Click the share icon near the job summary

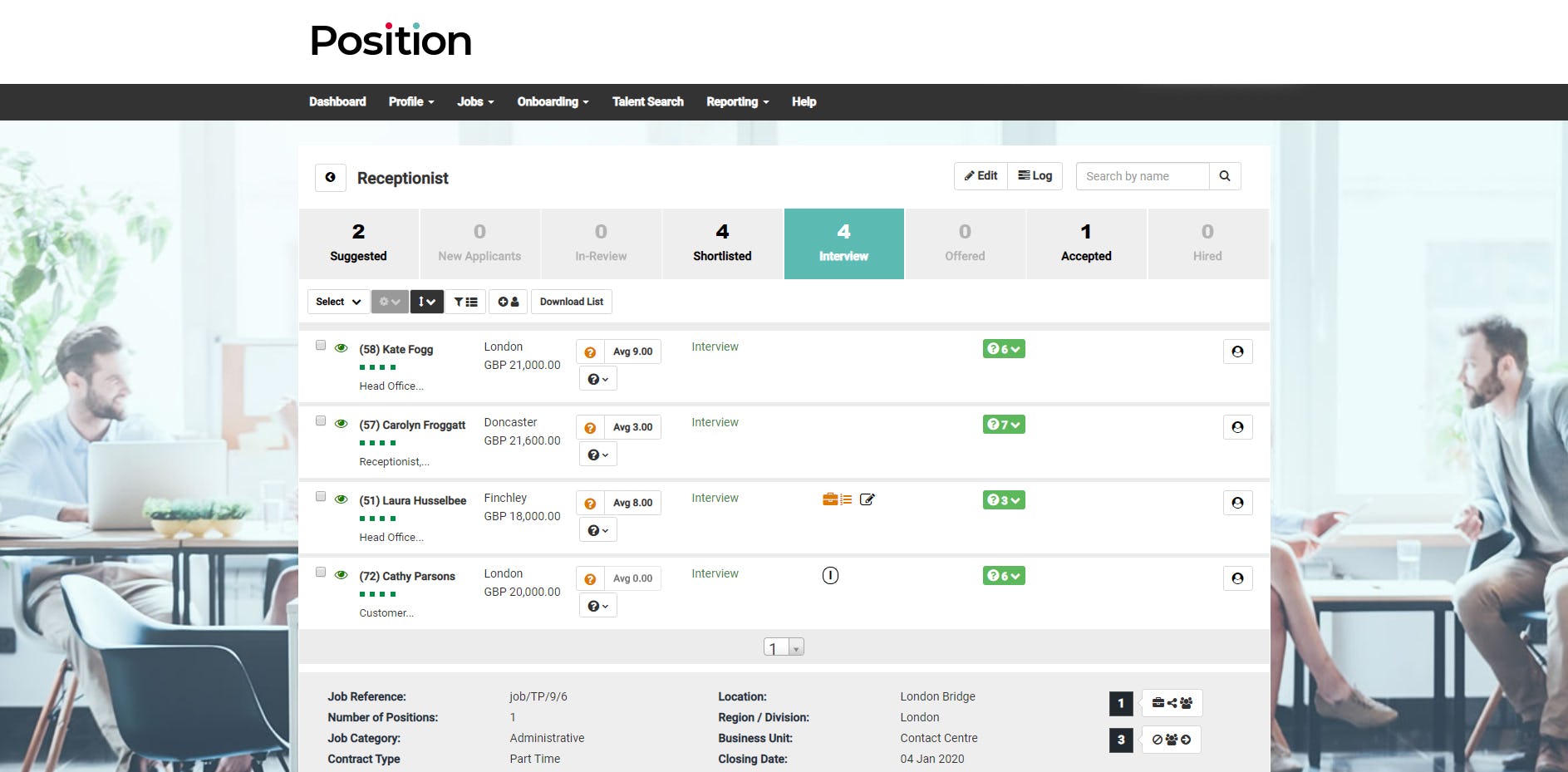(1172, 702)
